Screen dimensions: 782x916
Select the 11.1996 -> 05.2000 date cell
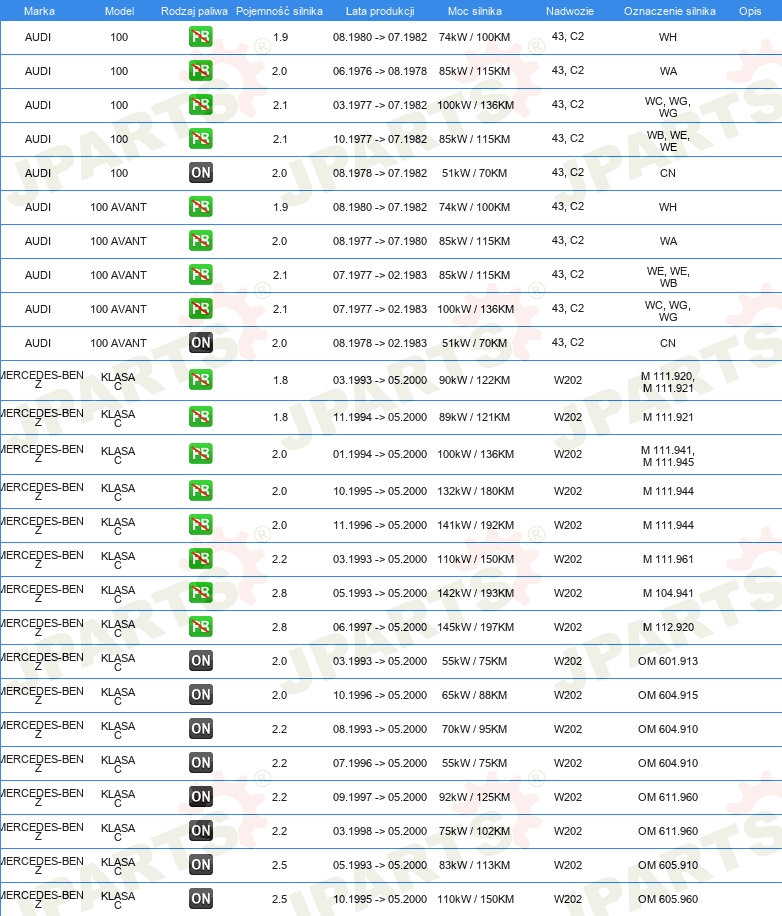380,525
